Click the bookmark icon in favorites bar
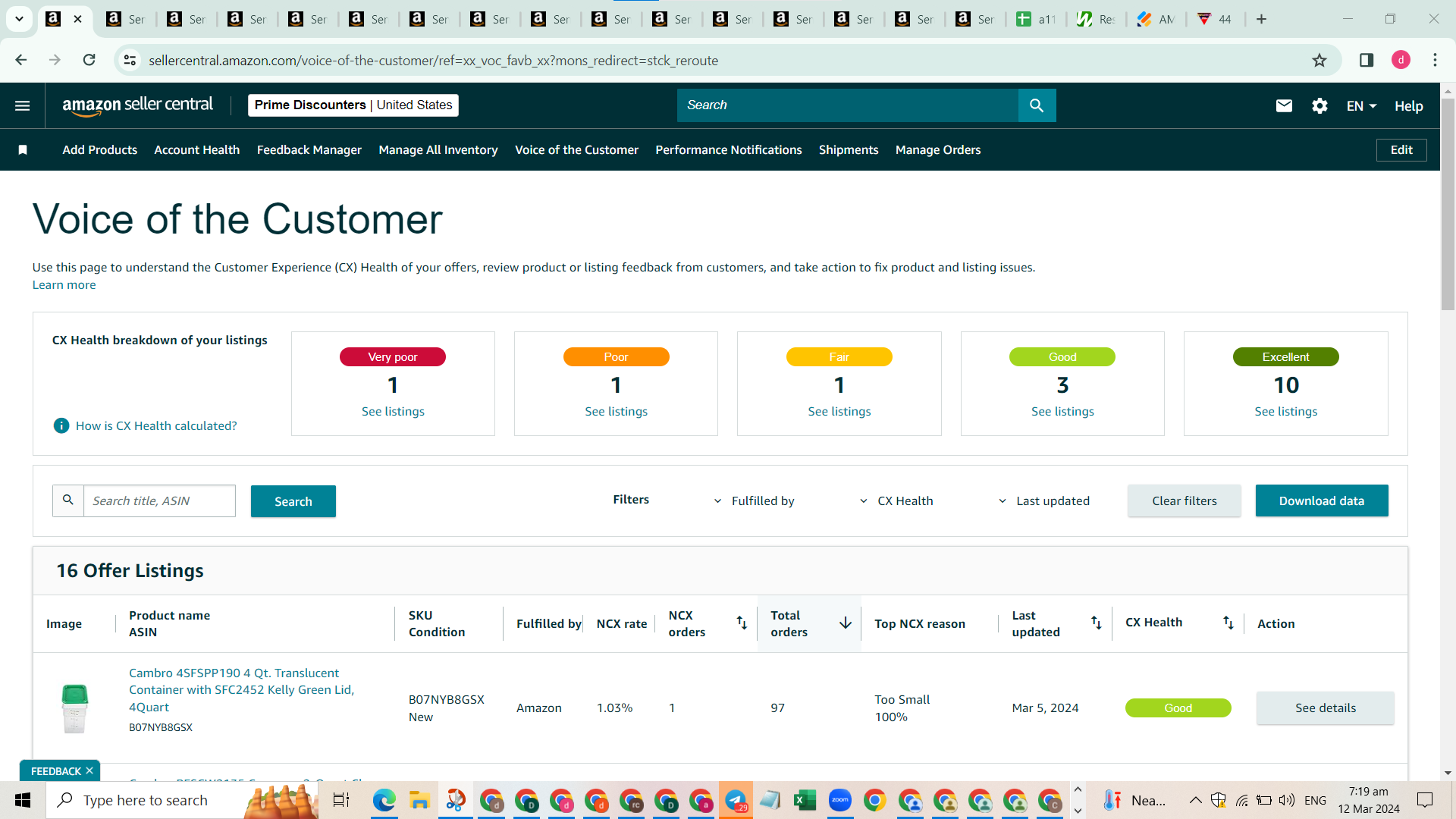 click(23, 150)
